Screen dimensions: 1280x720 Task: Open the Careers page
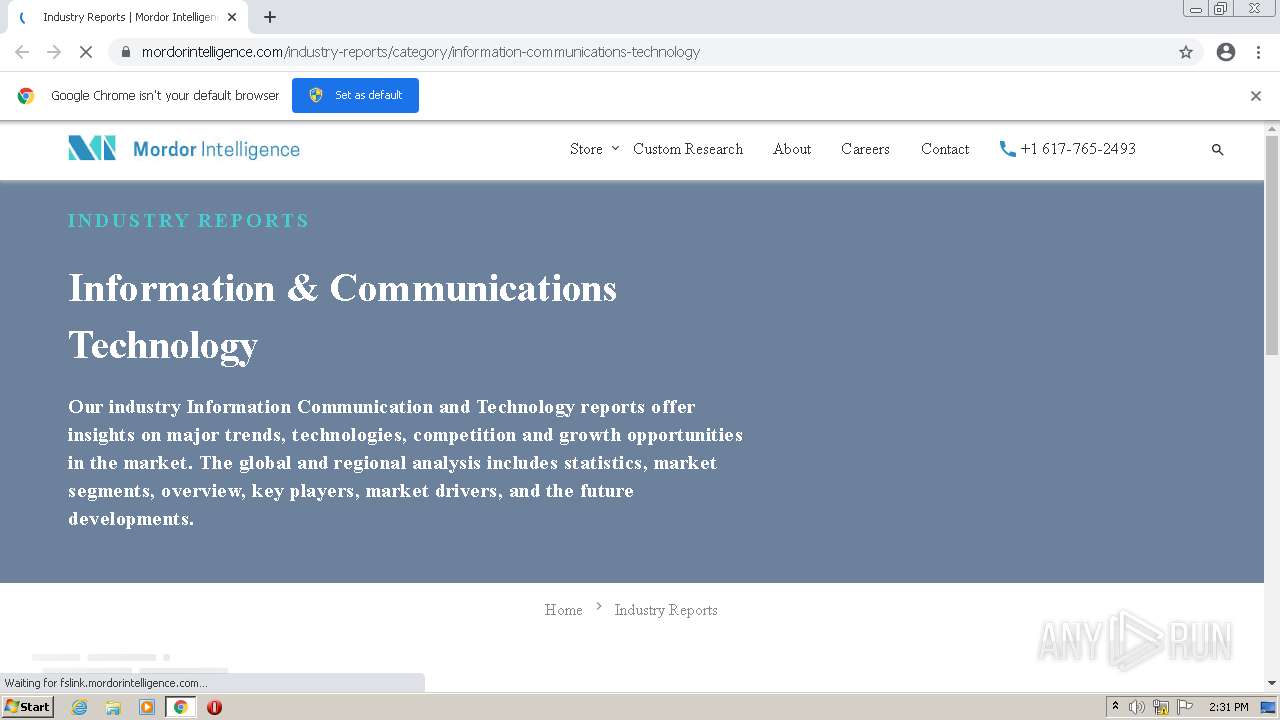865,149
